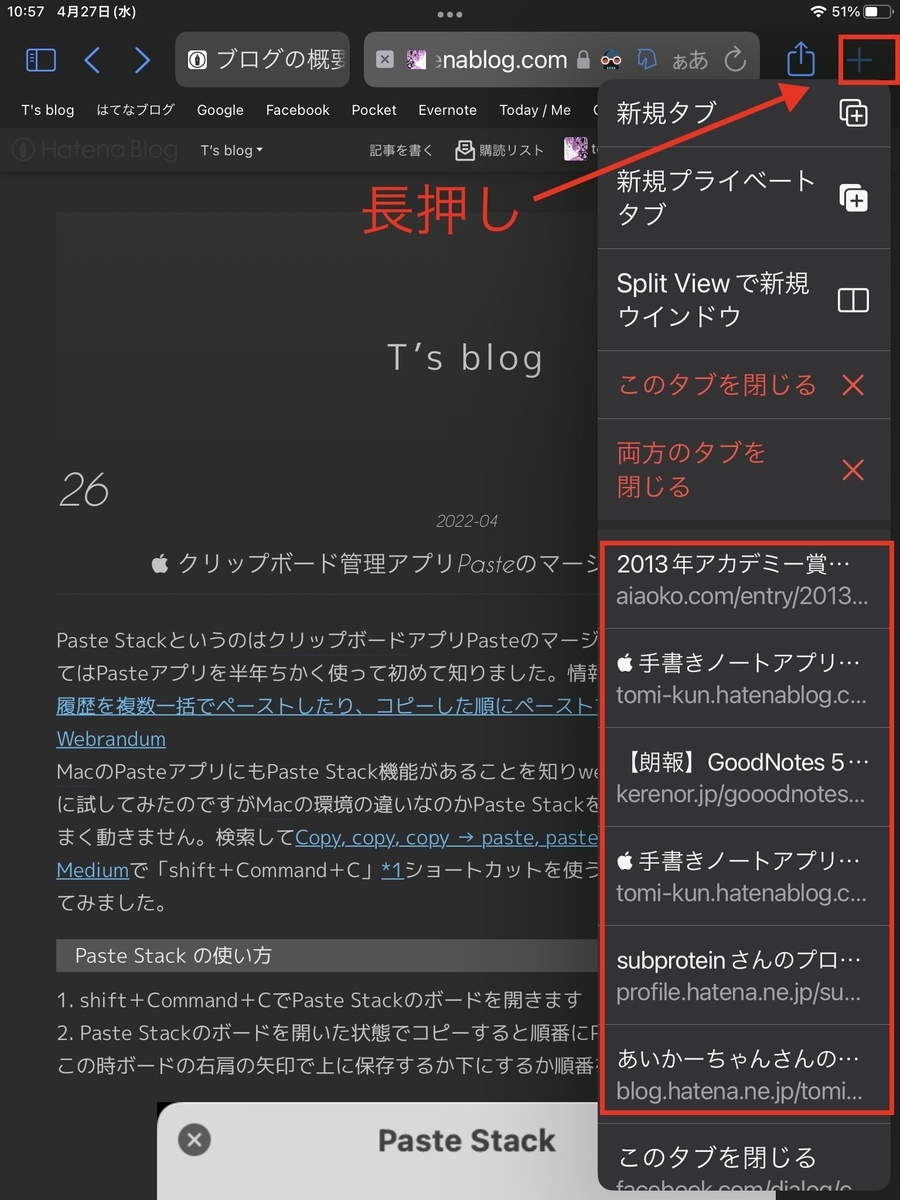Image resolution: width=900 pixels, height=1200 pixels.
Task: Click the date number 26
Action: pos(84,490)
